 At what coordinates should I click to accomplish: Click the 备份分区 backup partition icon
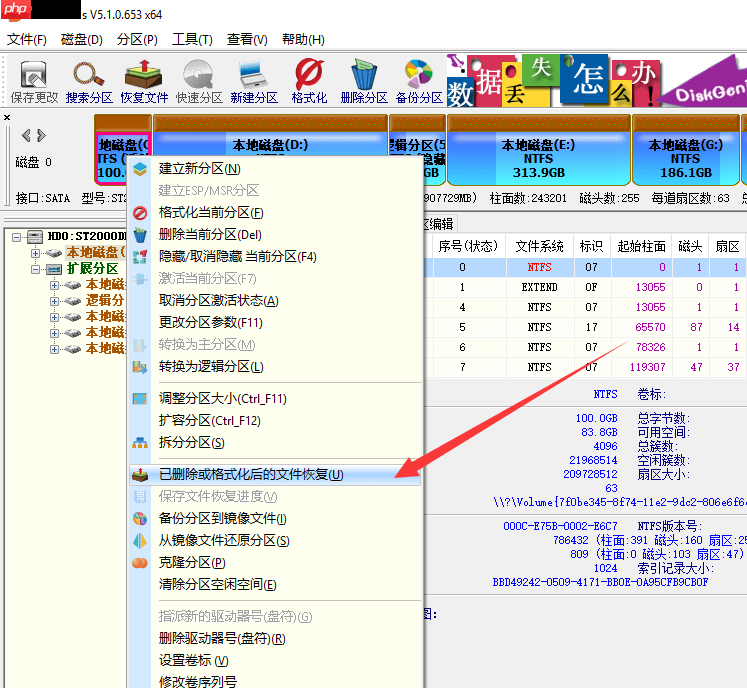click(419, 80)
